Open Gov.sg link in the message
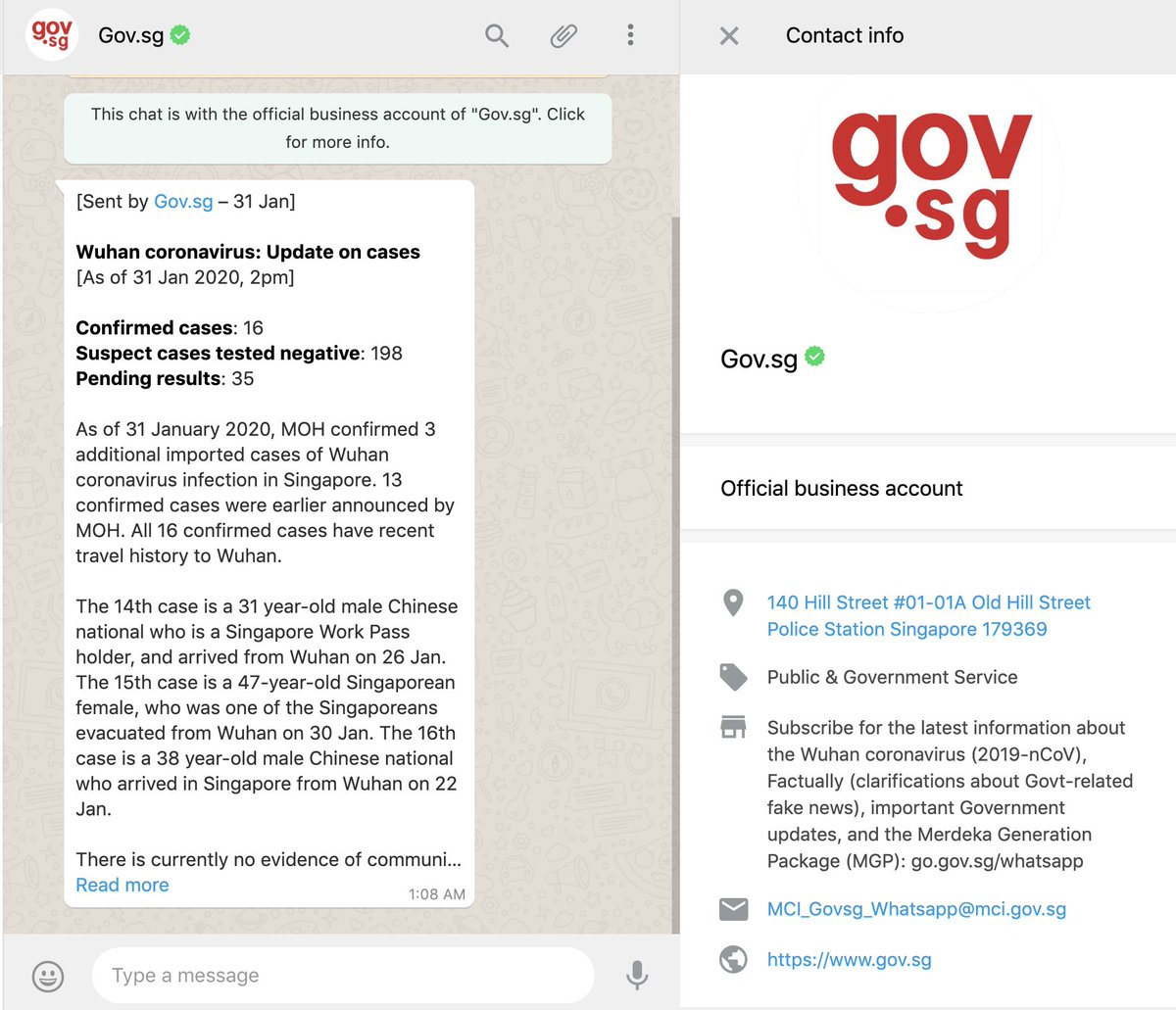The image size is (1176, 1010). [183, 202]
